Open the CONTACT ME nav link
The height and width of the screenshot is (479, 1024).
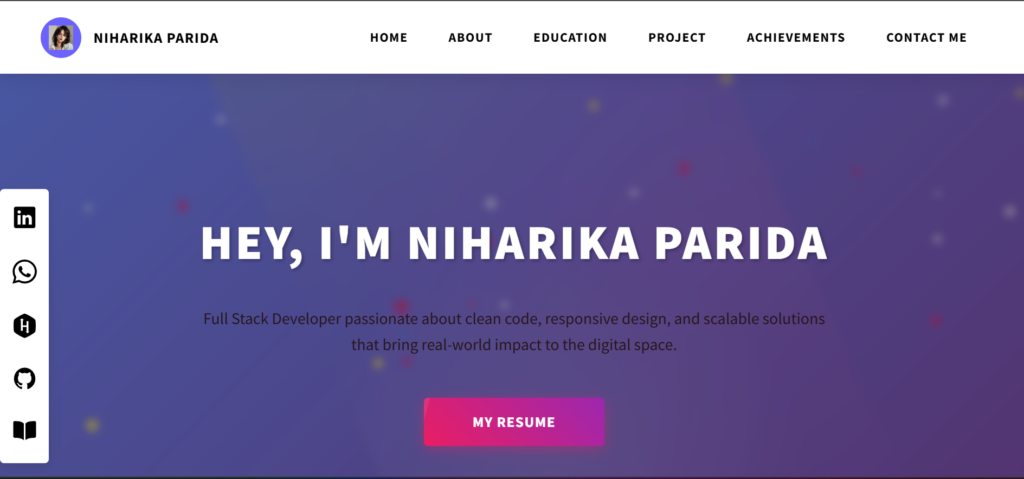click(926, 38)
